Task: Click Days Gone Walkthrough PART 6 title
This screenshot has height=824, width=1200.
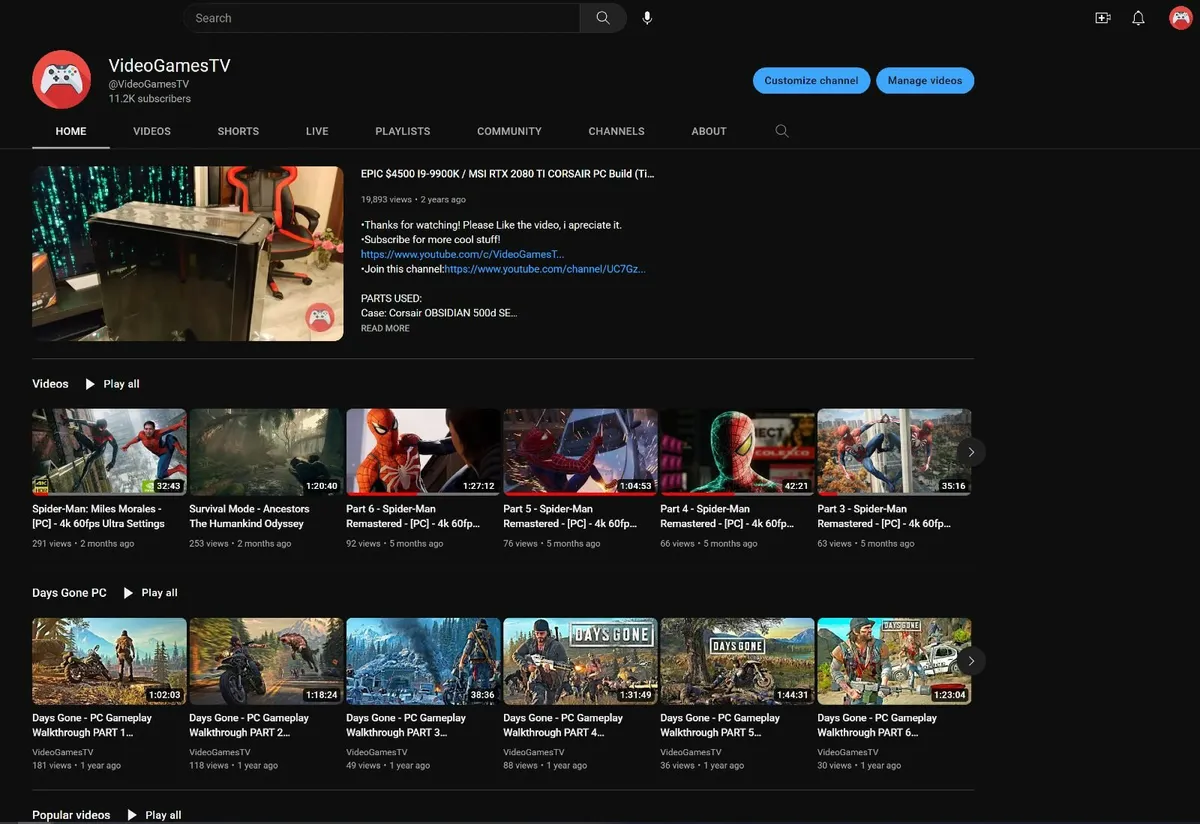Action: (x=877, y=725)
